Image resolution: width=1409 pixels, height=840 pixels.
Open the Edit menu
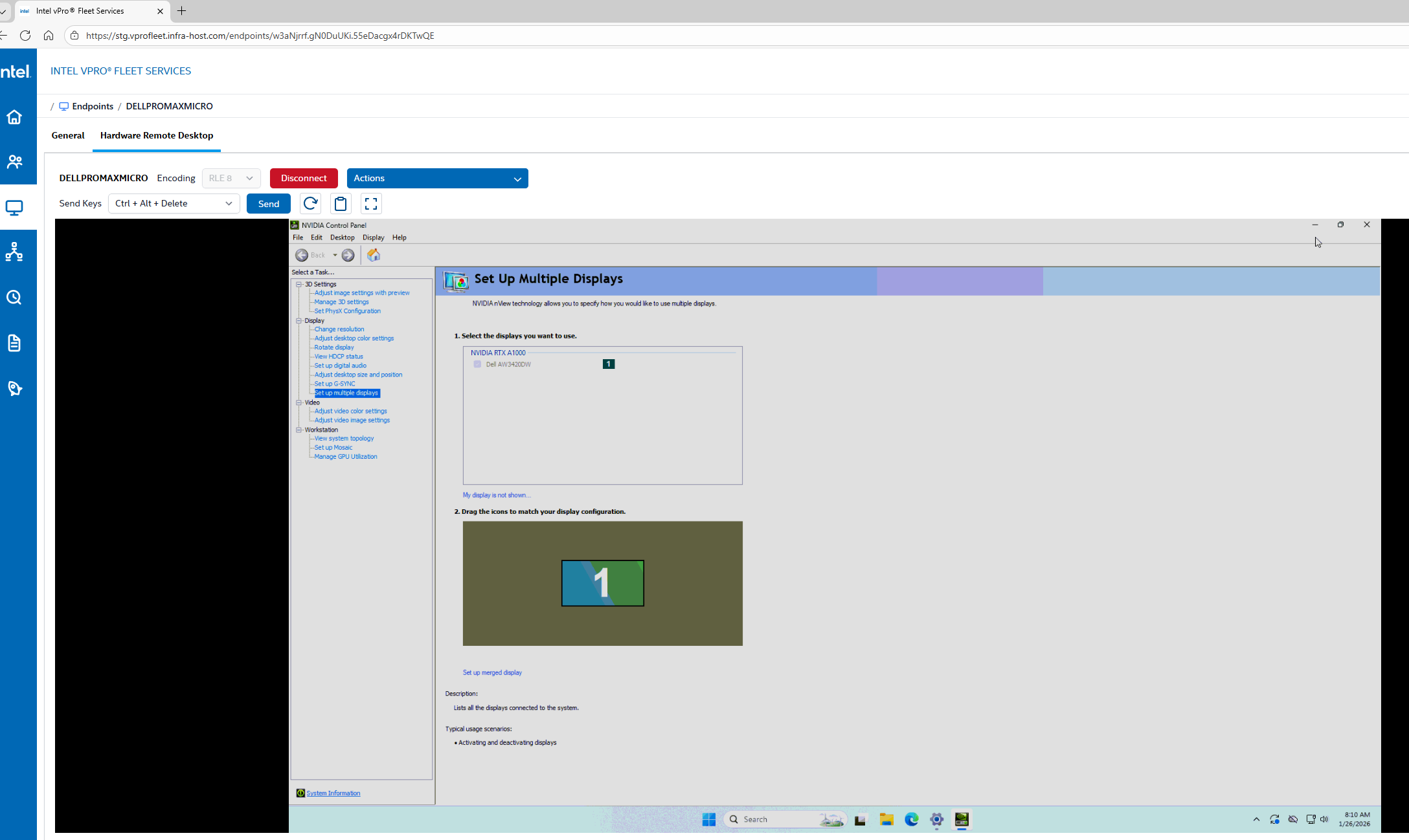[x=317, y=238]
